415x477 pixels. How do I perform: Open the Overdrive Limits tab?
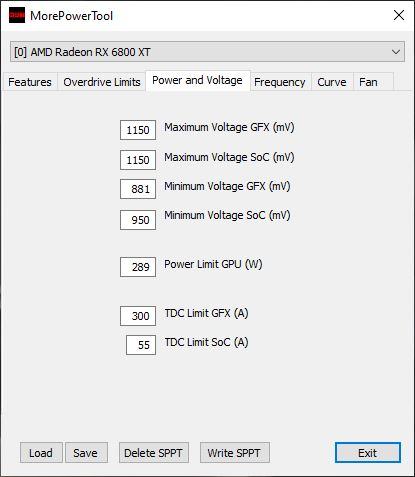(x=102, y=82)
